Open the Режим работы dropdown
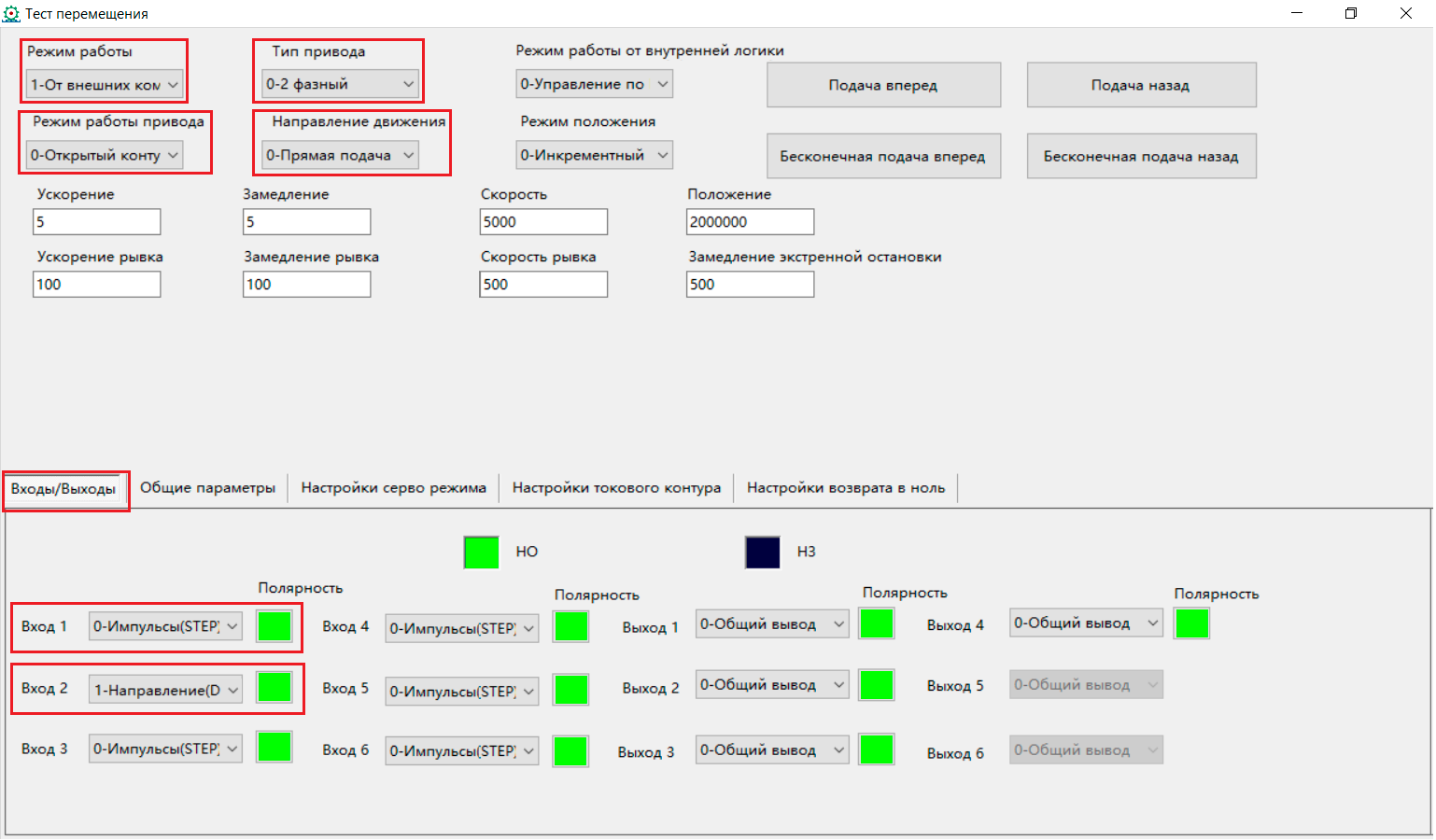 (104, 85)
